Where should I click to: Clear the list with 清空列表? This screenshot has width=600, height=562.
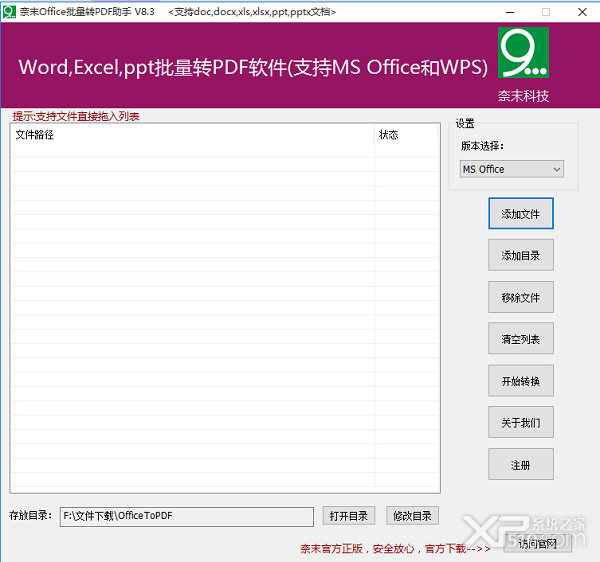pyautogui.click(x=520, y=339)
